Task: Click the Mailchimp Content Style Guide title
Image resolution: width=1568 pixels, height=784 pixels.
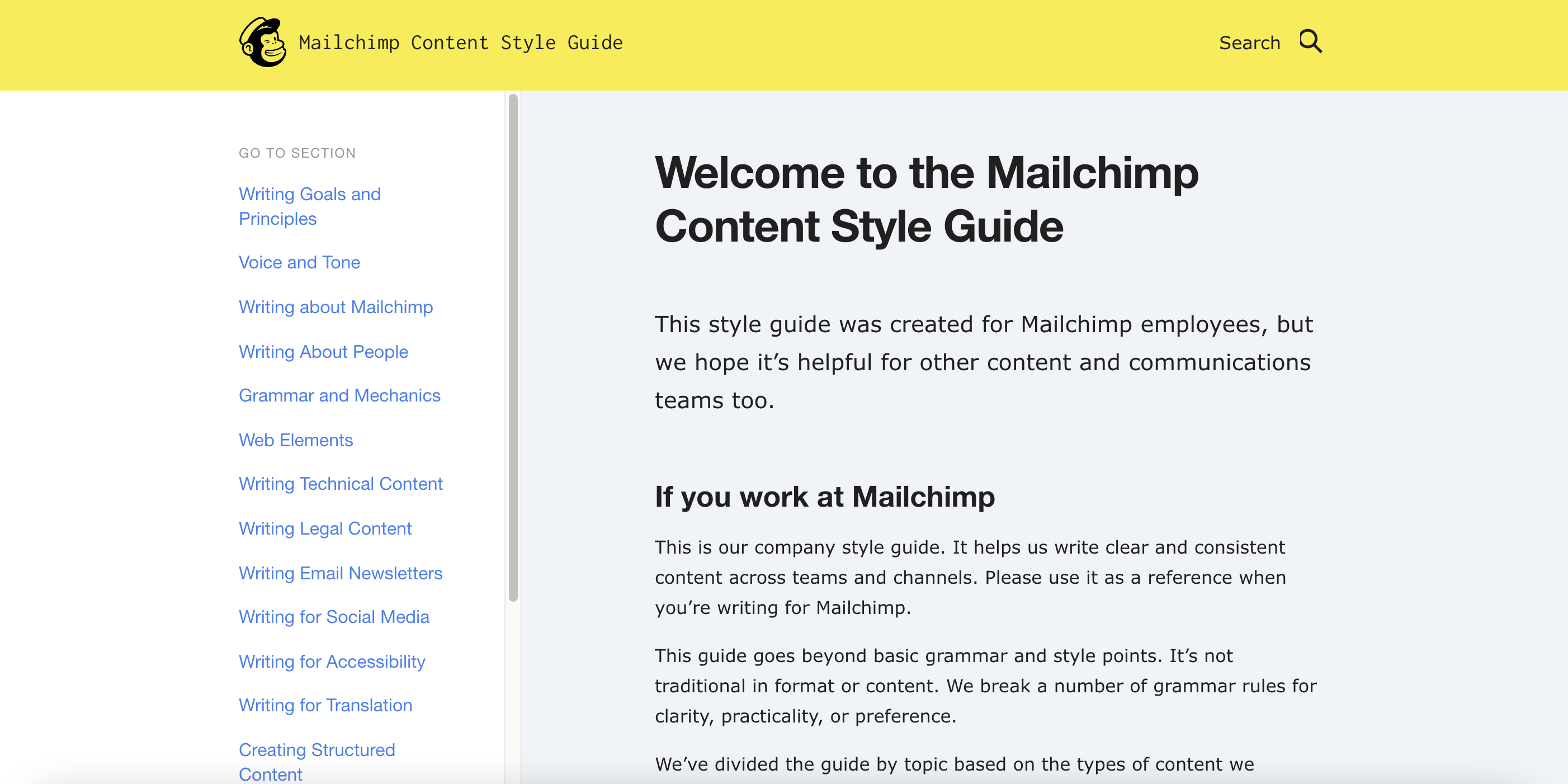Action: pos(460,43)
